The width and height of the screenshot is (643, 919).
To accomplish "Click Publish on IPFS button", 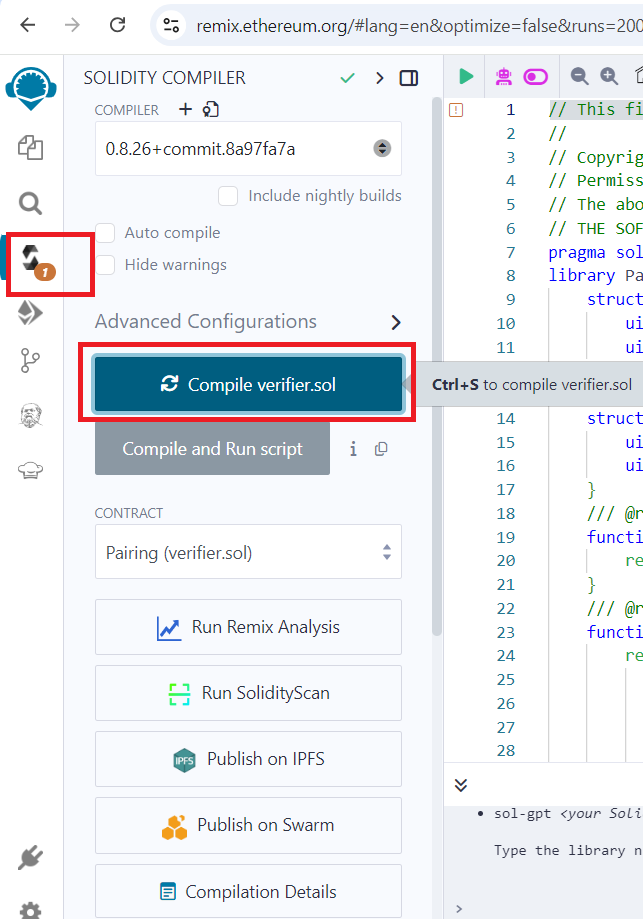I will [248, 759].
